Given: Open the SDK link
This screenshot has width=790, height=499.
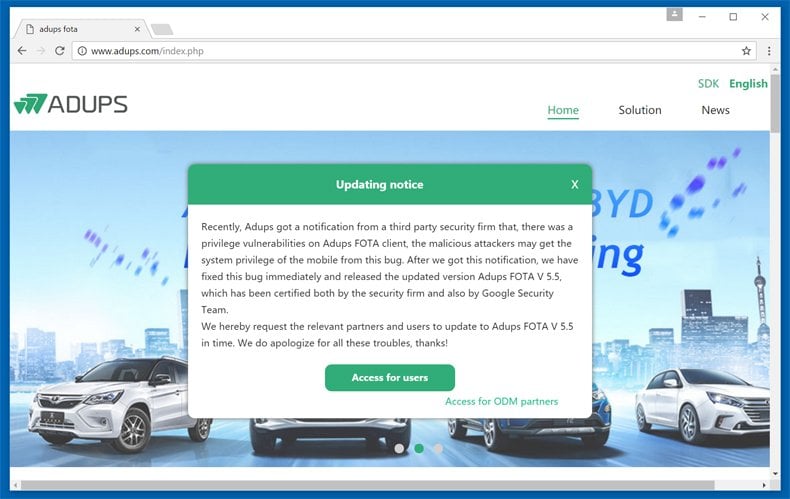Looking at the screenshot, I should (708, 84).
